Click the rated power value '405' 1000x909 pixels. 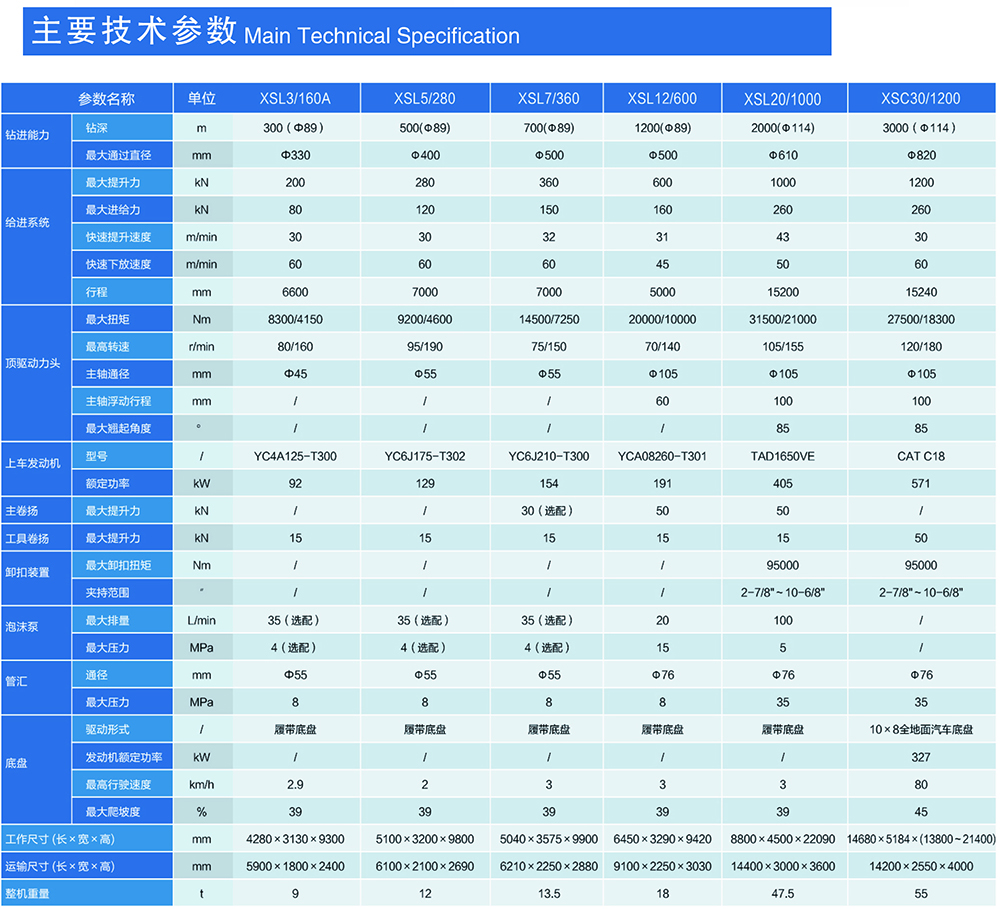point(783,484)
